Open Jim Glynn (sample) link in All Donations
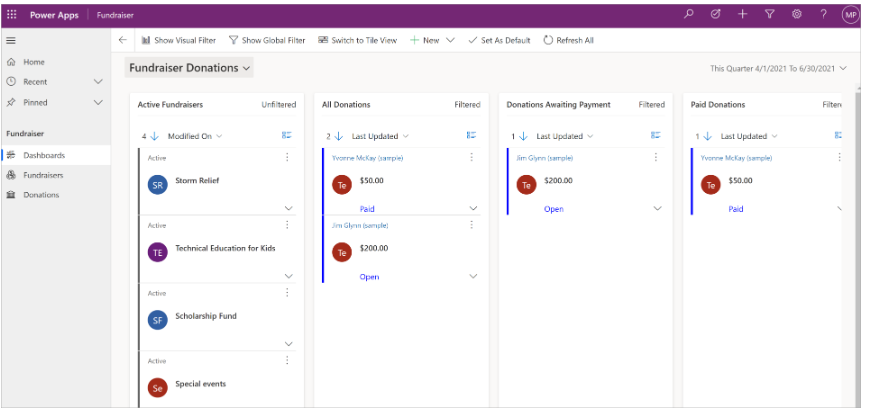Viewport: 871px width, 417px height. (x=360, y=225)
